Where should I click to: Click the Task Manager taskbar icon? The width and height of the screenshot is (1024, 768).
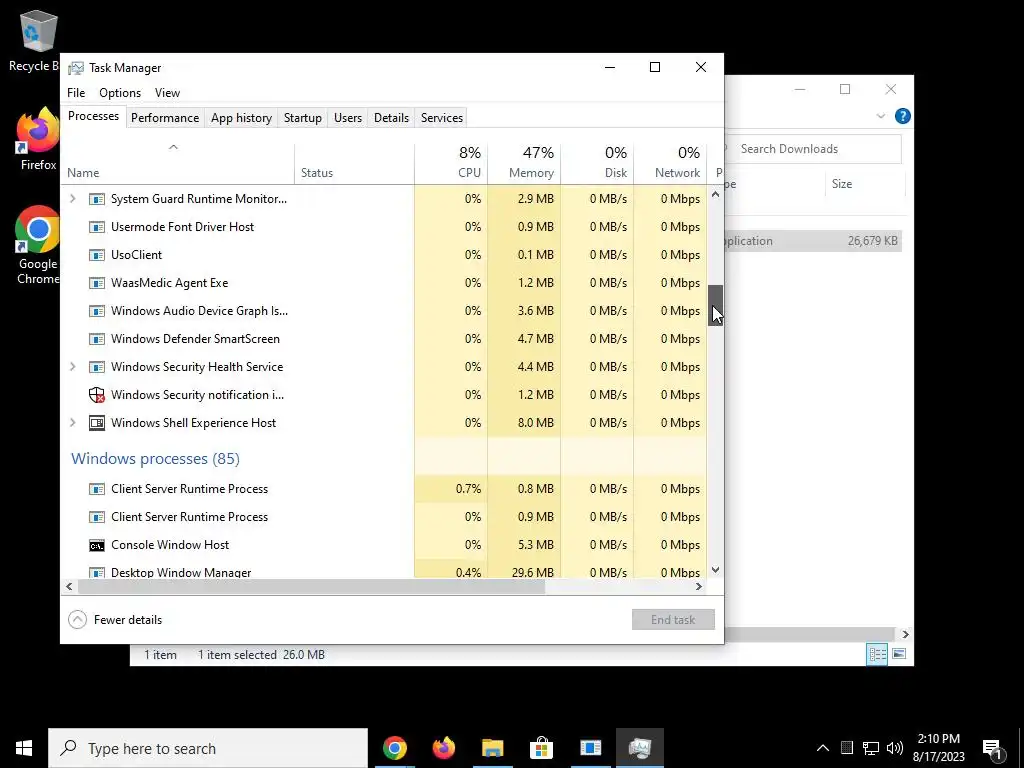pos(640,748)
